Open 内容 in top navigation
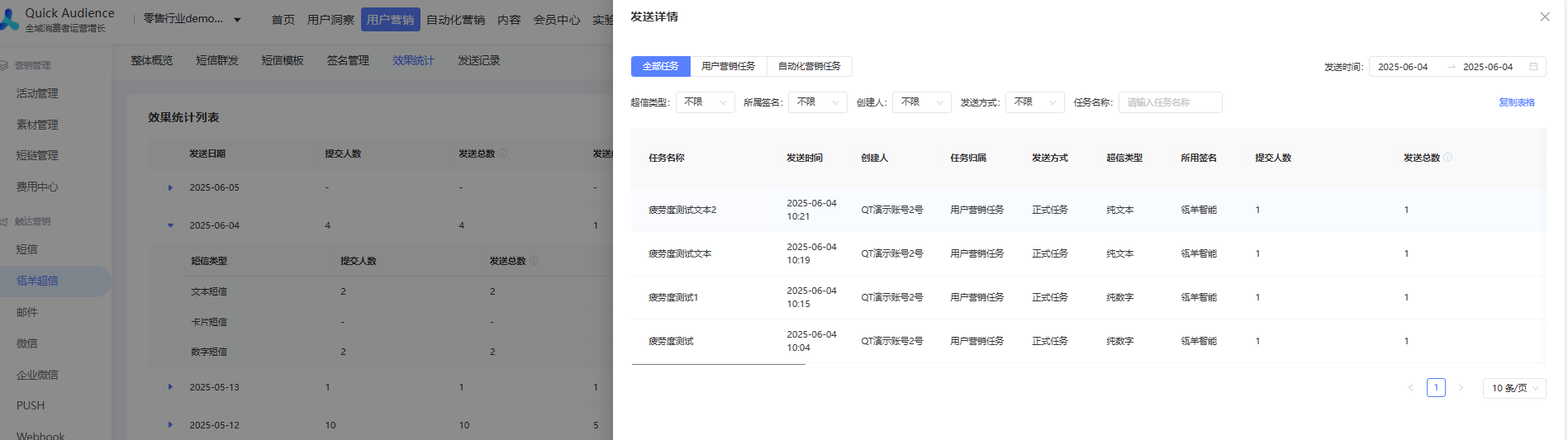This screenshot has height=440, width=1568. [x=509, y=20]
